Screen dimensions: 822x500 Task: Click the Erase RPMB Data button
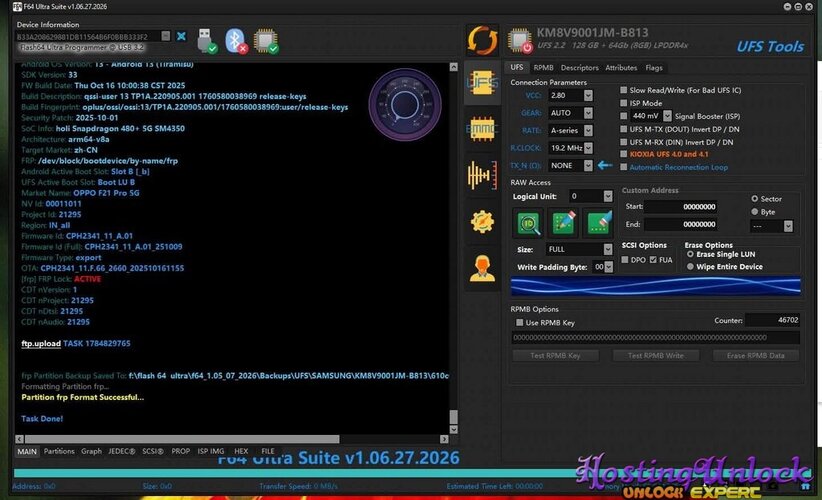coord(755,355)
